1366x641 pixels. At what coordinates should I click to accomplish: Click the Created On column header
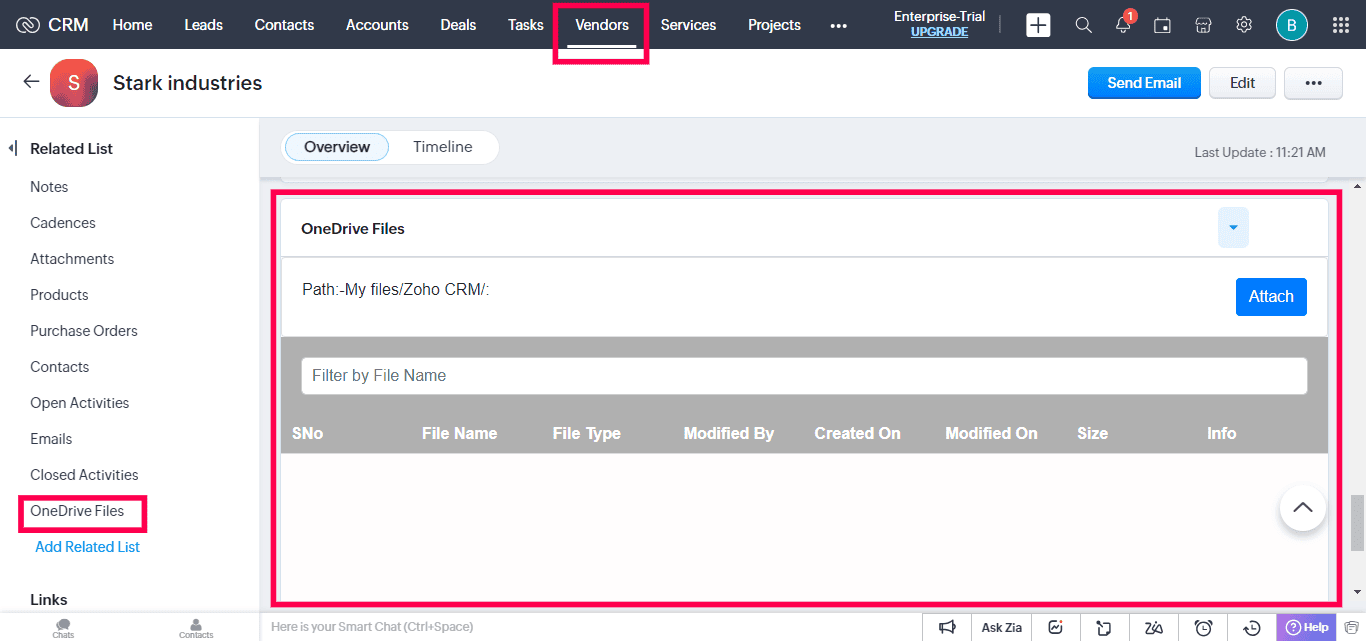pyautogui.click(x=857, y=434)
